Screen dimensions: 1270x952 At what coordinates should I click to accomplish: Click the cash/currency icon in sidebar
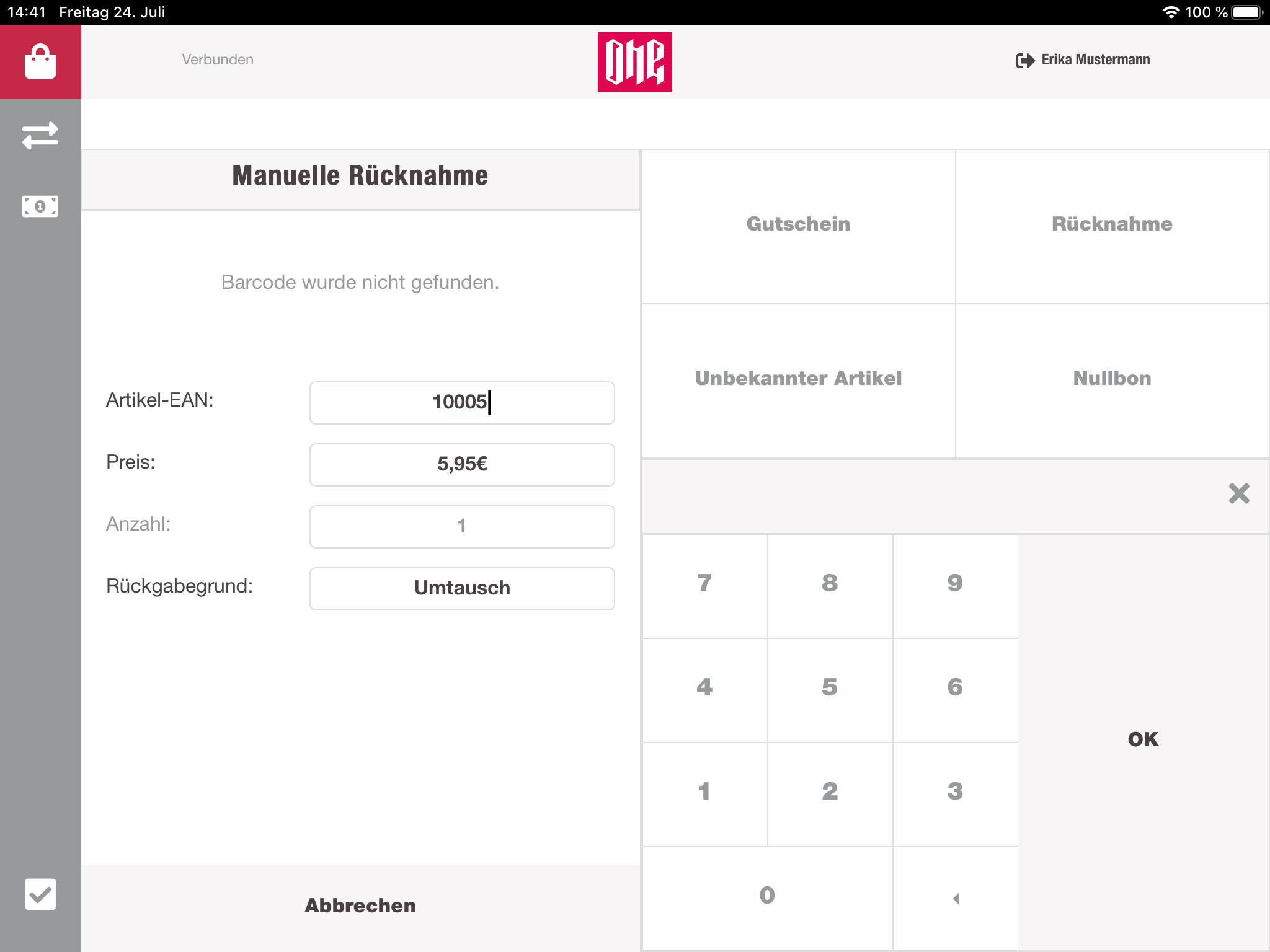point(39,205)
